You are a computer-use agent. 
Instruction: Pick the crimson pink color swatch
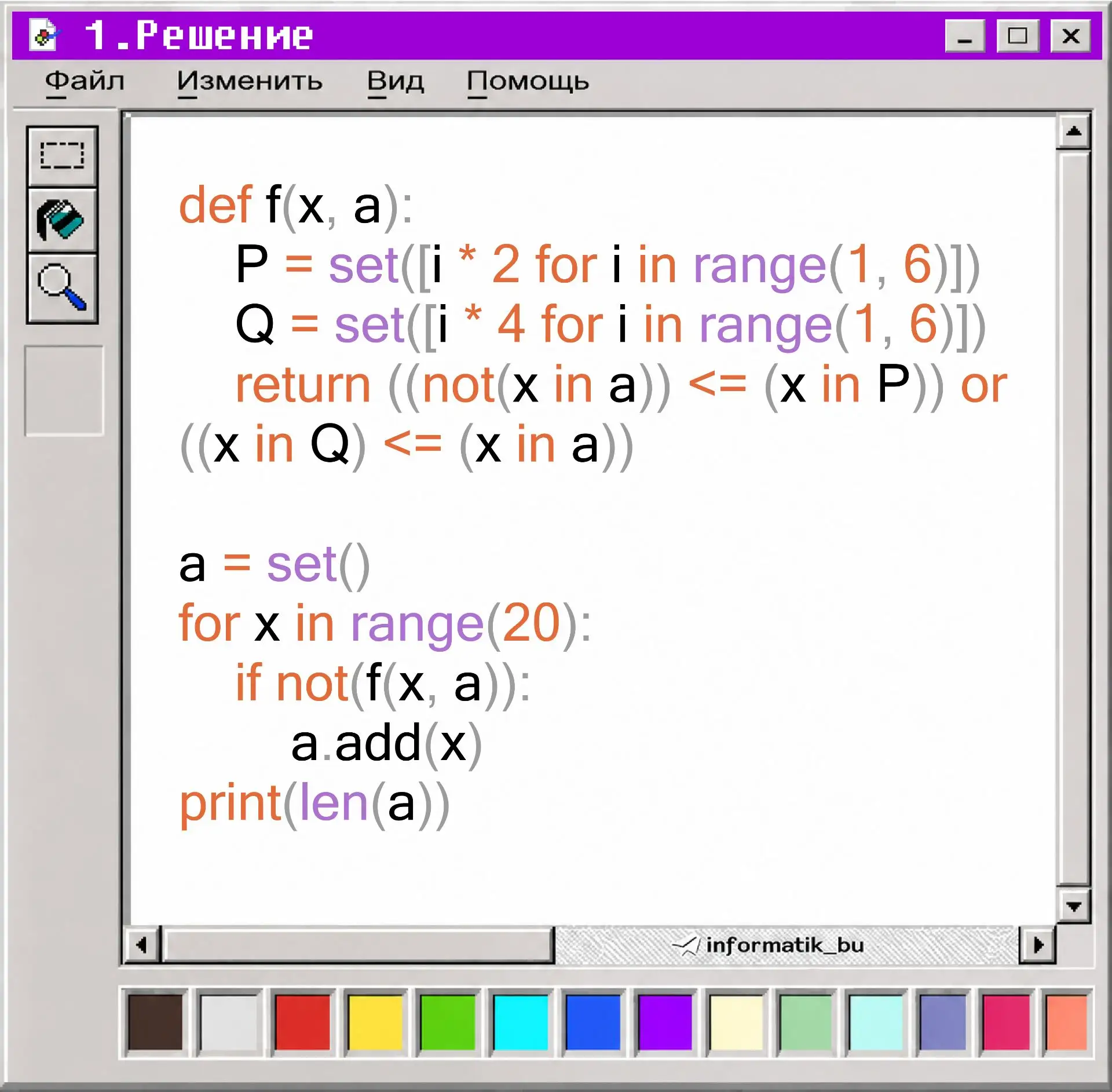(1006, 1022)
